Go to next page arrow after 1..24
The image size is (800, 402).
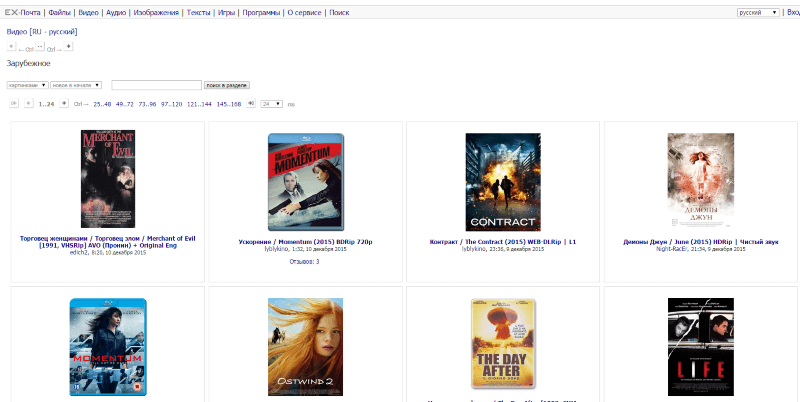tap(64, 104)
